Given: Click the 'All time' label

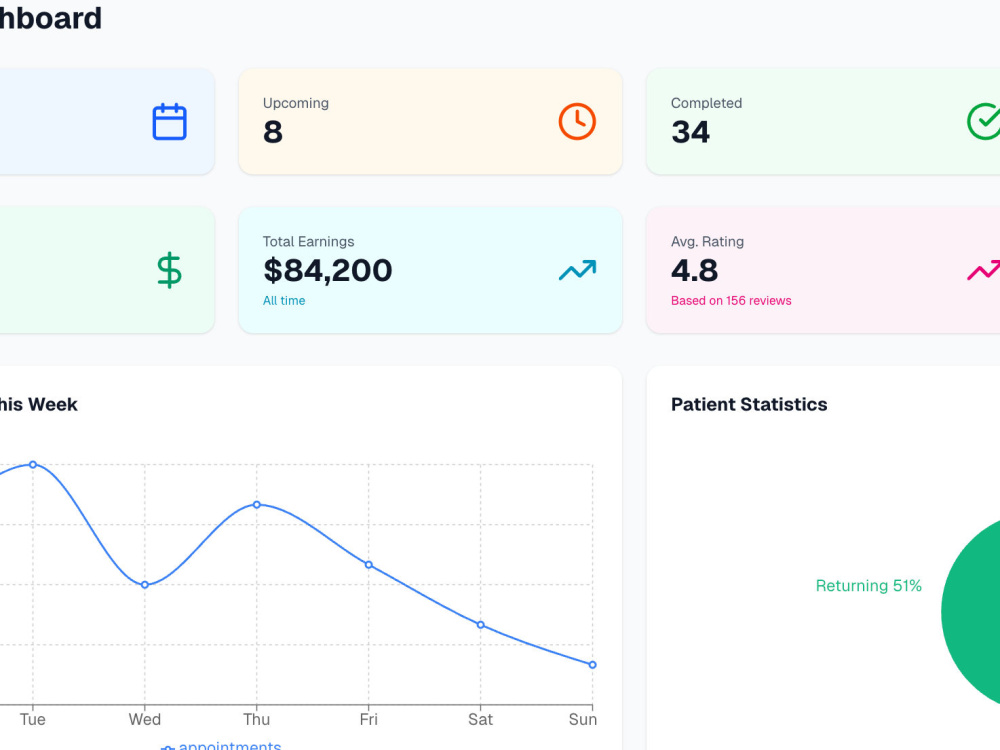Looking at the screenshot, I should point(284,300).
